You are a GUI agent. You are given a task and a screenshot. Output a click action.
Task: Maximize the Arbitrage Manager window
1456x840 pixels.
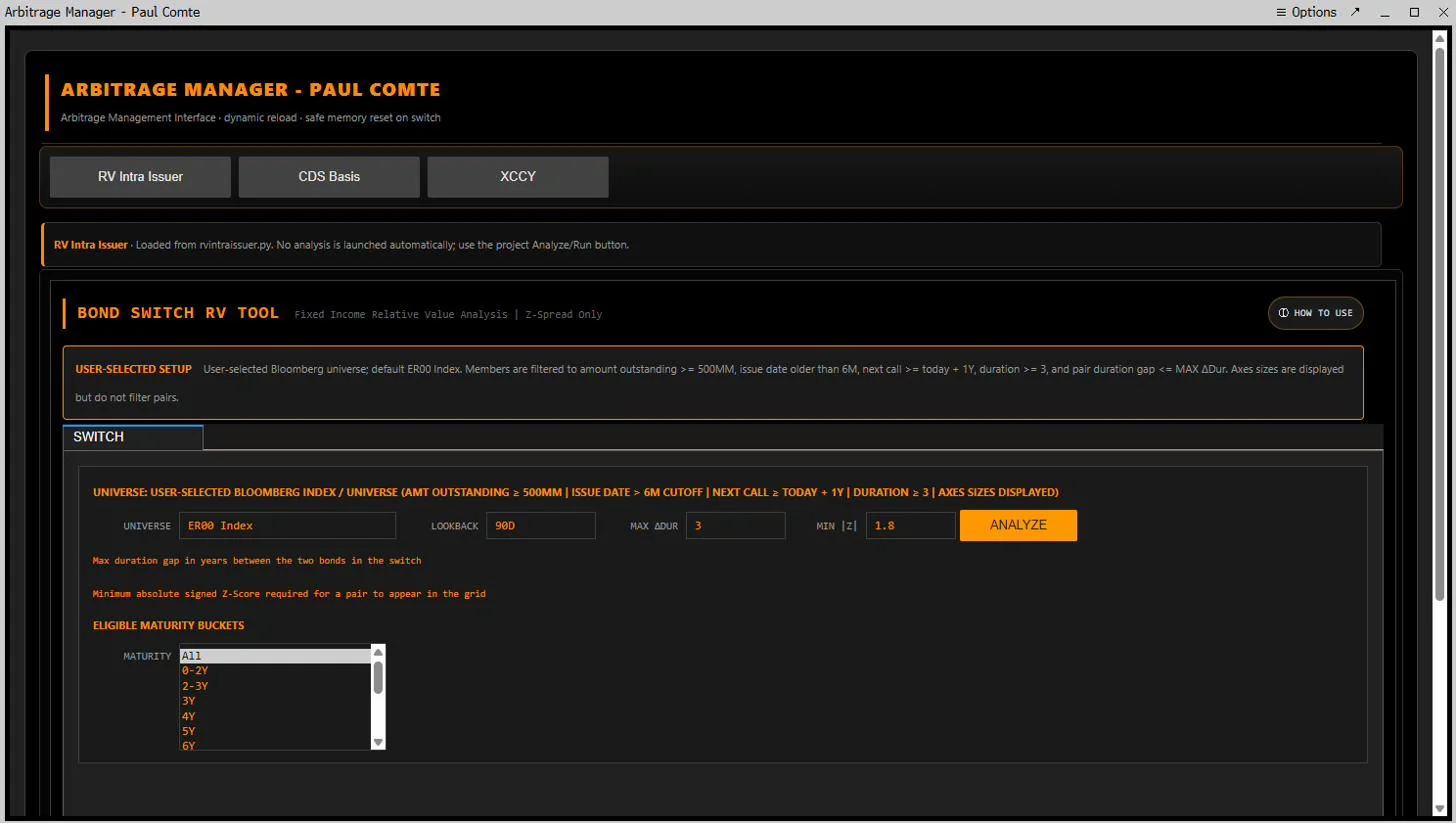tap(1415, 12)
